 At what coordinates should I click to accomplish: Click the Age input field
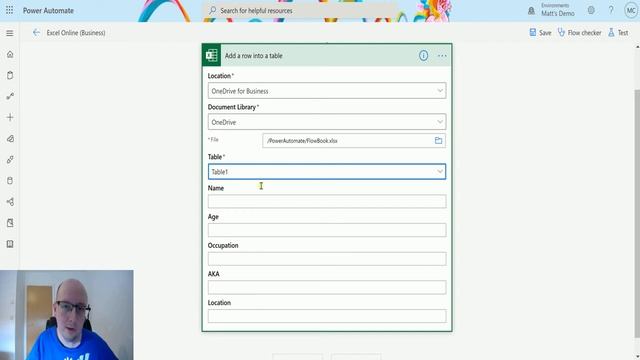pos(327,230)
